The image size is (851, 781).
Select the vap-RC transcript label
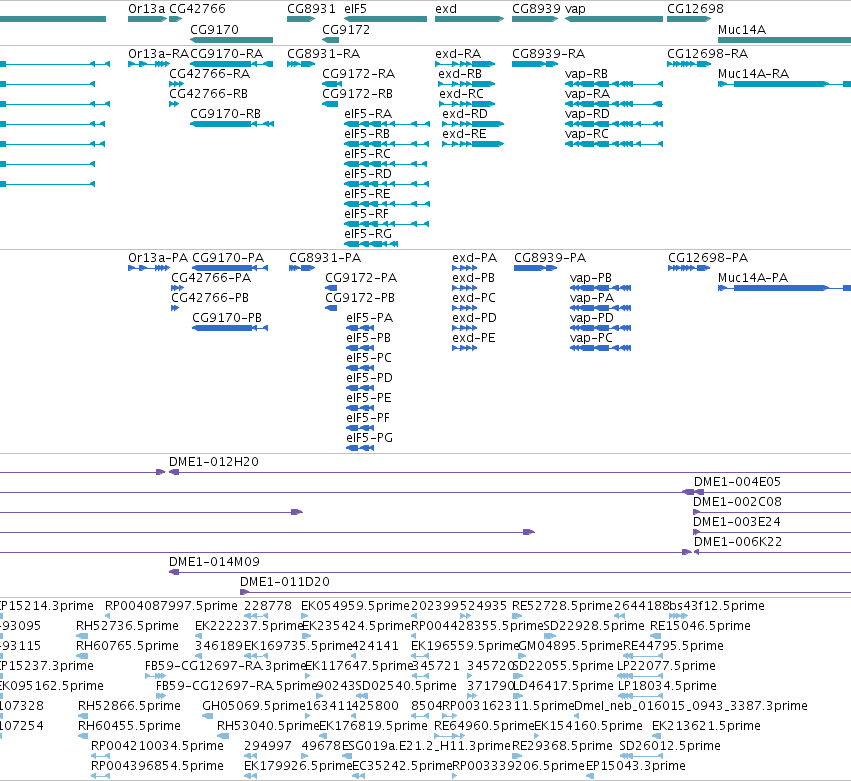tap(587, 134)
